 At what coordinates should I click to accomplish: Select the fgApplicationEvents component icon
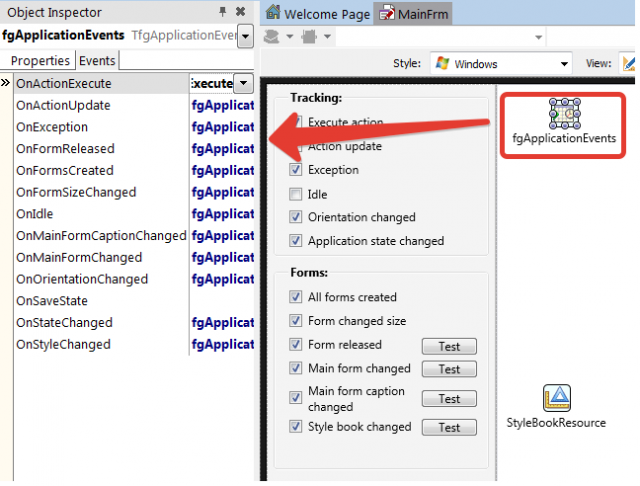564,113
